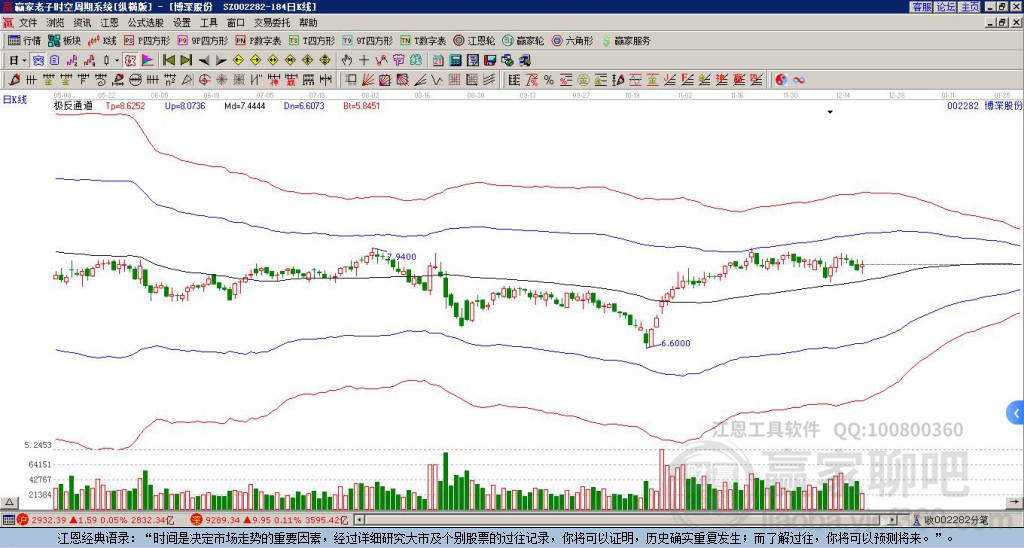Open the 9P四方形 tool
Image resolution: width=1024 pixels, height=548 pixels.
[202, 40]
